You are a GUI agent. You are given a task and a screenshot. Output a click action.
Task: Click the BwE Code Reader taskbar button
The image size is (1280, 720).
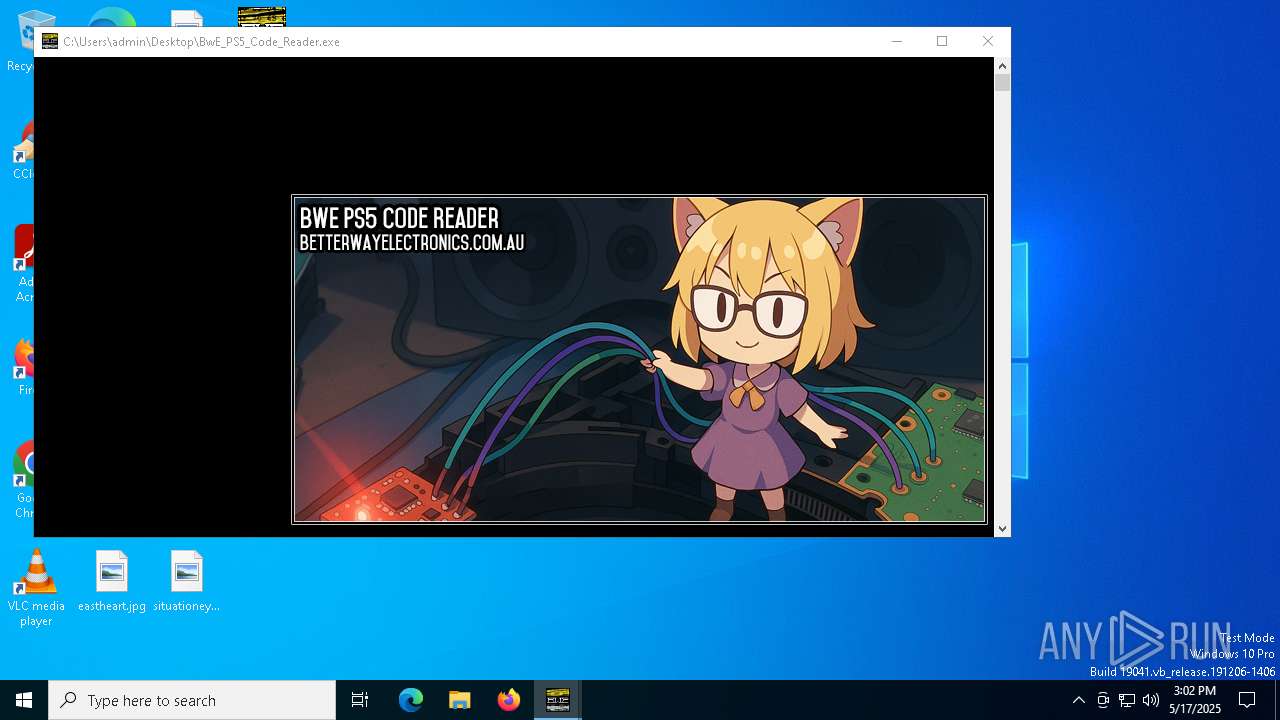tap(558, 700)
